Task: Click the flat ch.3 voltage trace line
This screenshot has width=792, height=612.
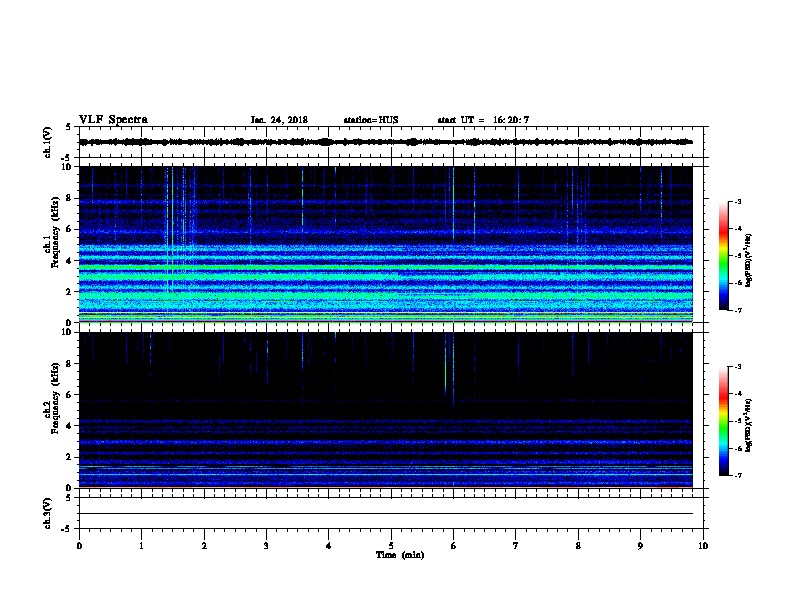Action: 385,514
